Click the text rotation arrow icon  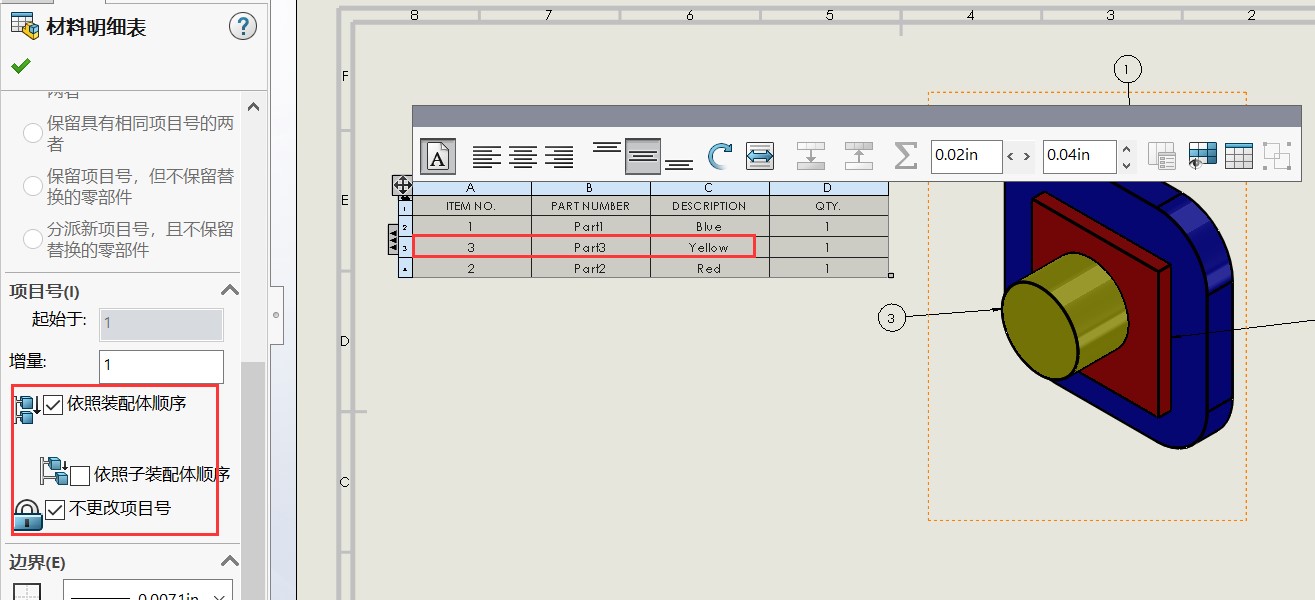[720, 157]
